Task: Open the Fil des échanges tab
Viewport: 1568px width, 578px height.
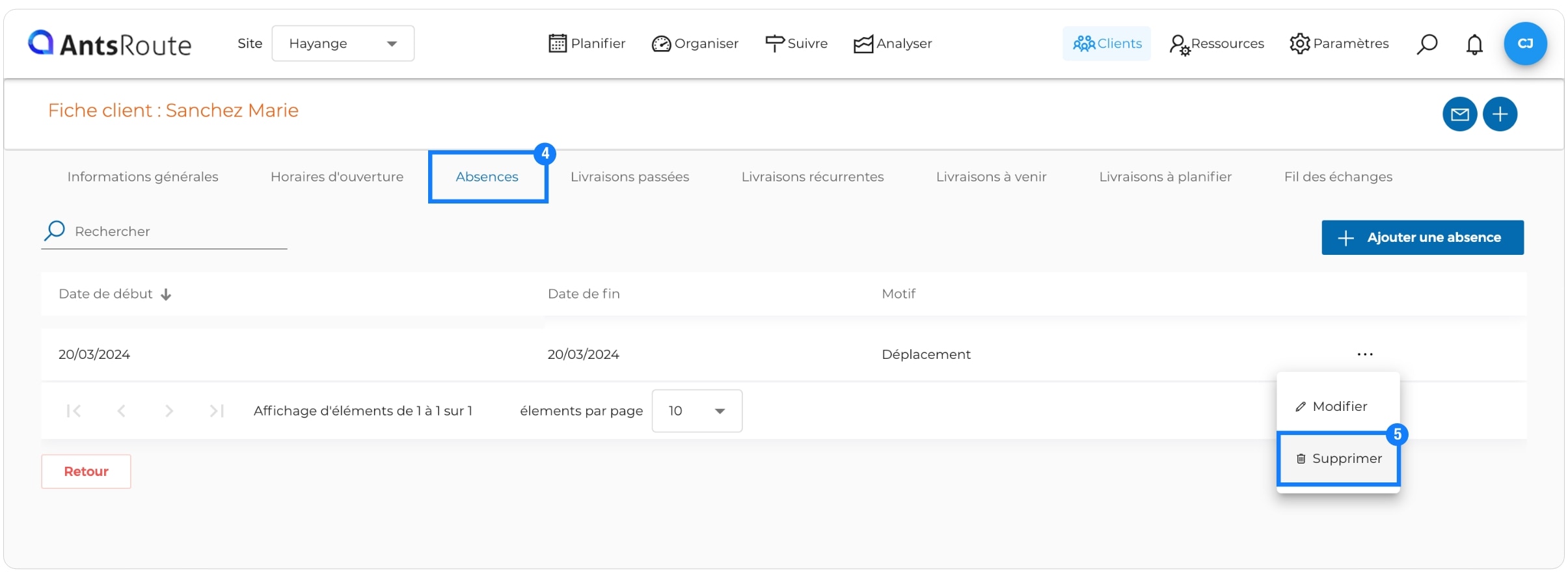Action: [1338, 177]
